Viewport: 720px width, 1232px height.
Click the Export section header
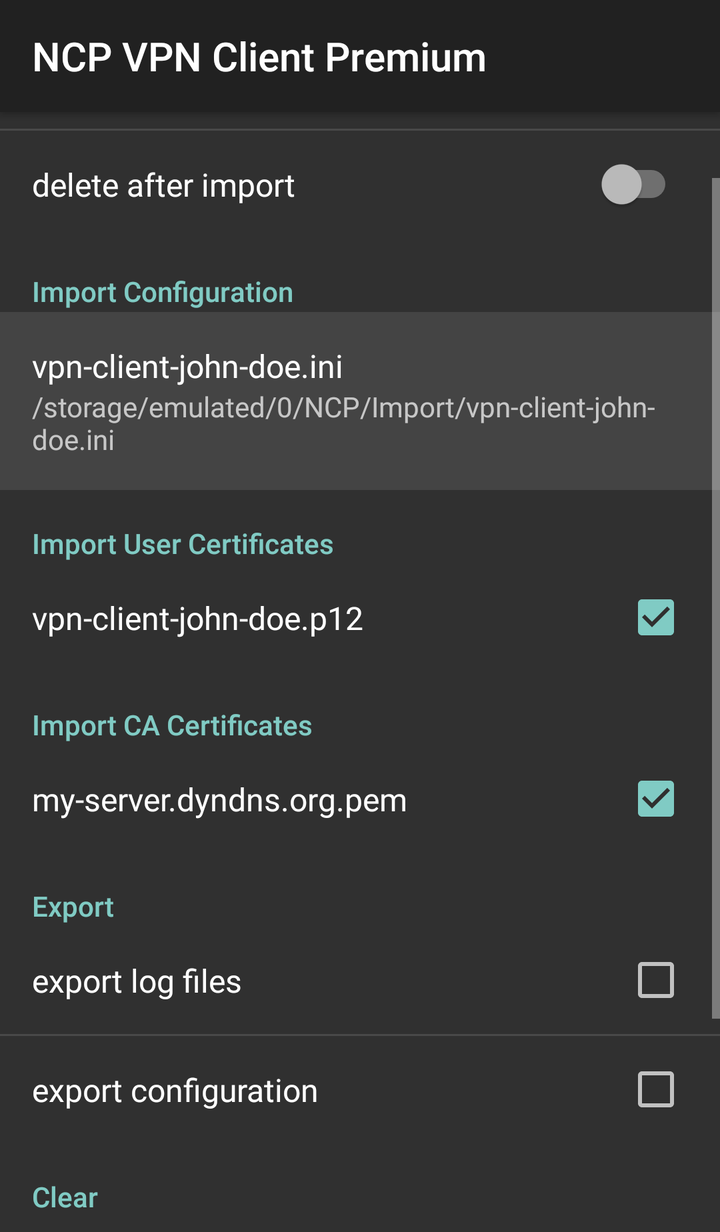73,908
